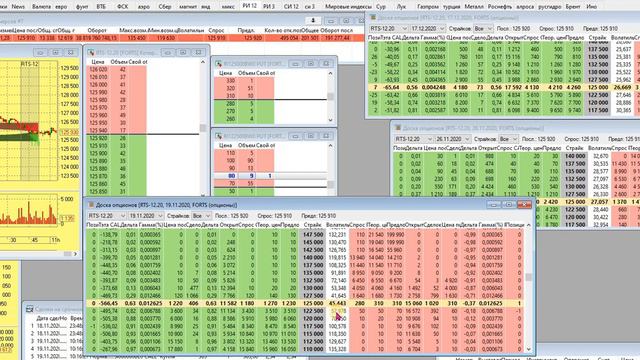Switch to the Валюта tab
The image size is (640, 360).
pyautogui.click(x=41, y=7)
